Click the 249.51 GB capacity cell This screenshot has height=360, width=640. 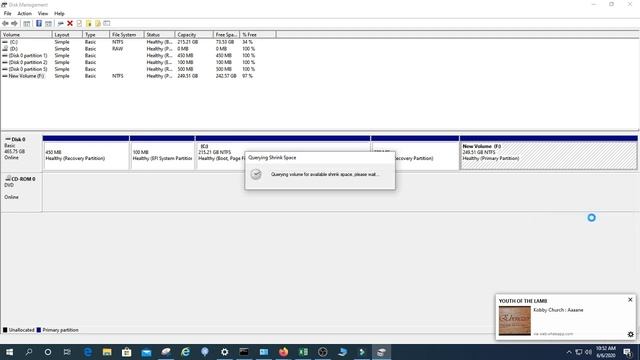point(187,76)
